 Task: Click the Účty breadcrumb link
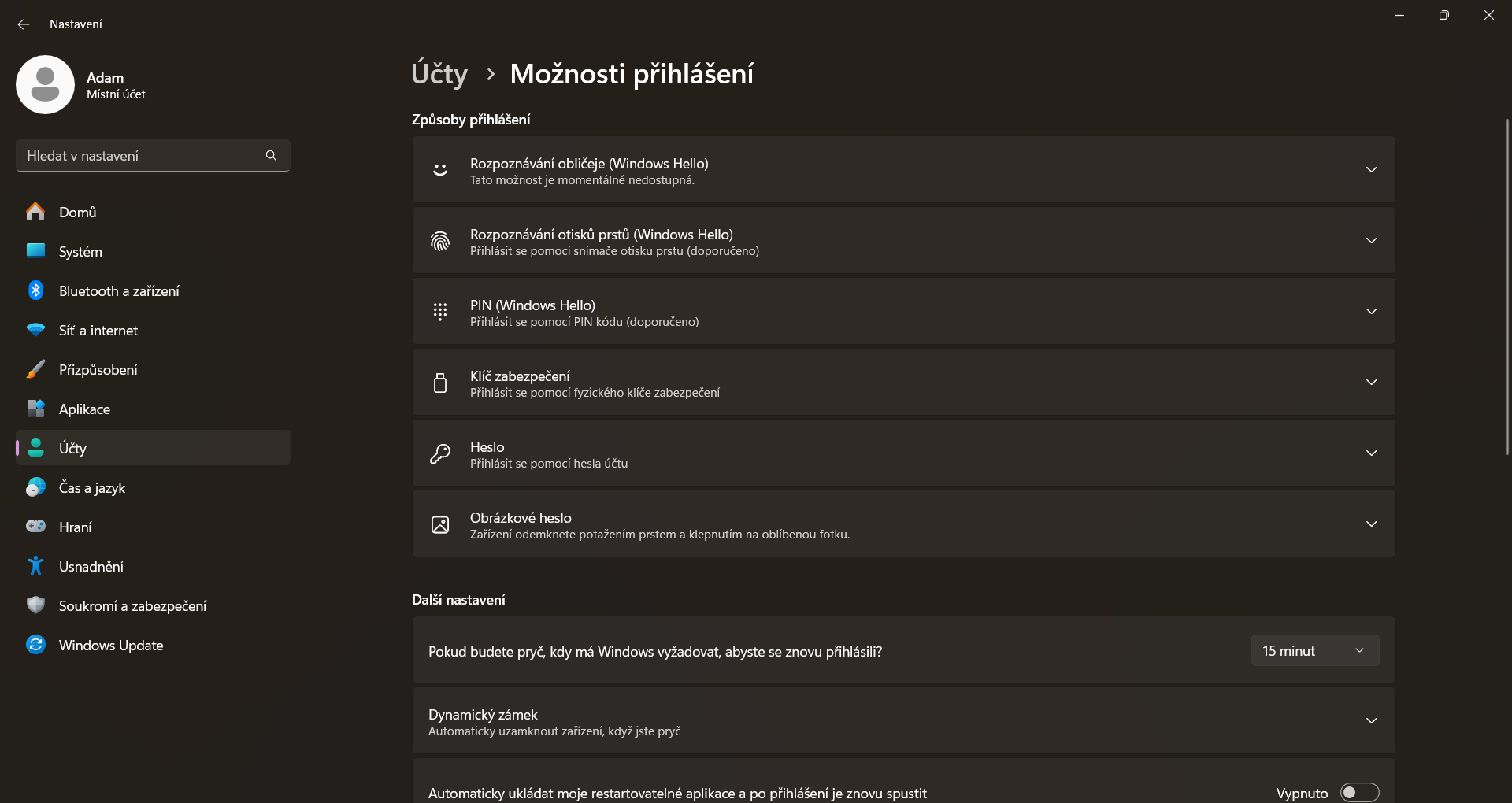[x=439, y=73]
